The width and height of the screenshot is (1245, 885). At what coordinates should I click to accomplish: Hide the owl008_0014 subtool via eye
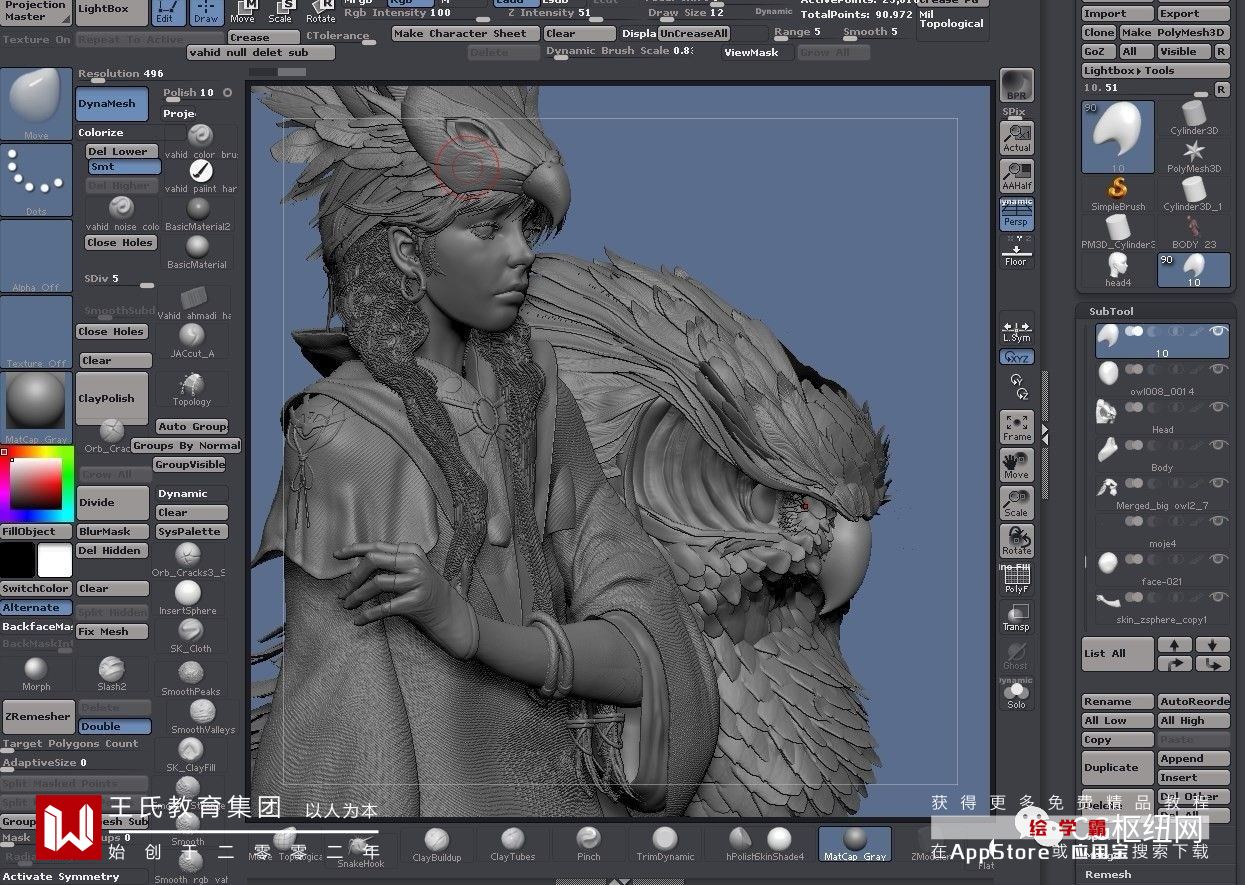tap(1218, 370)
